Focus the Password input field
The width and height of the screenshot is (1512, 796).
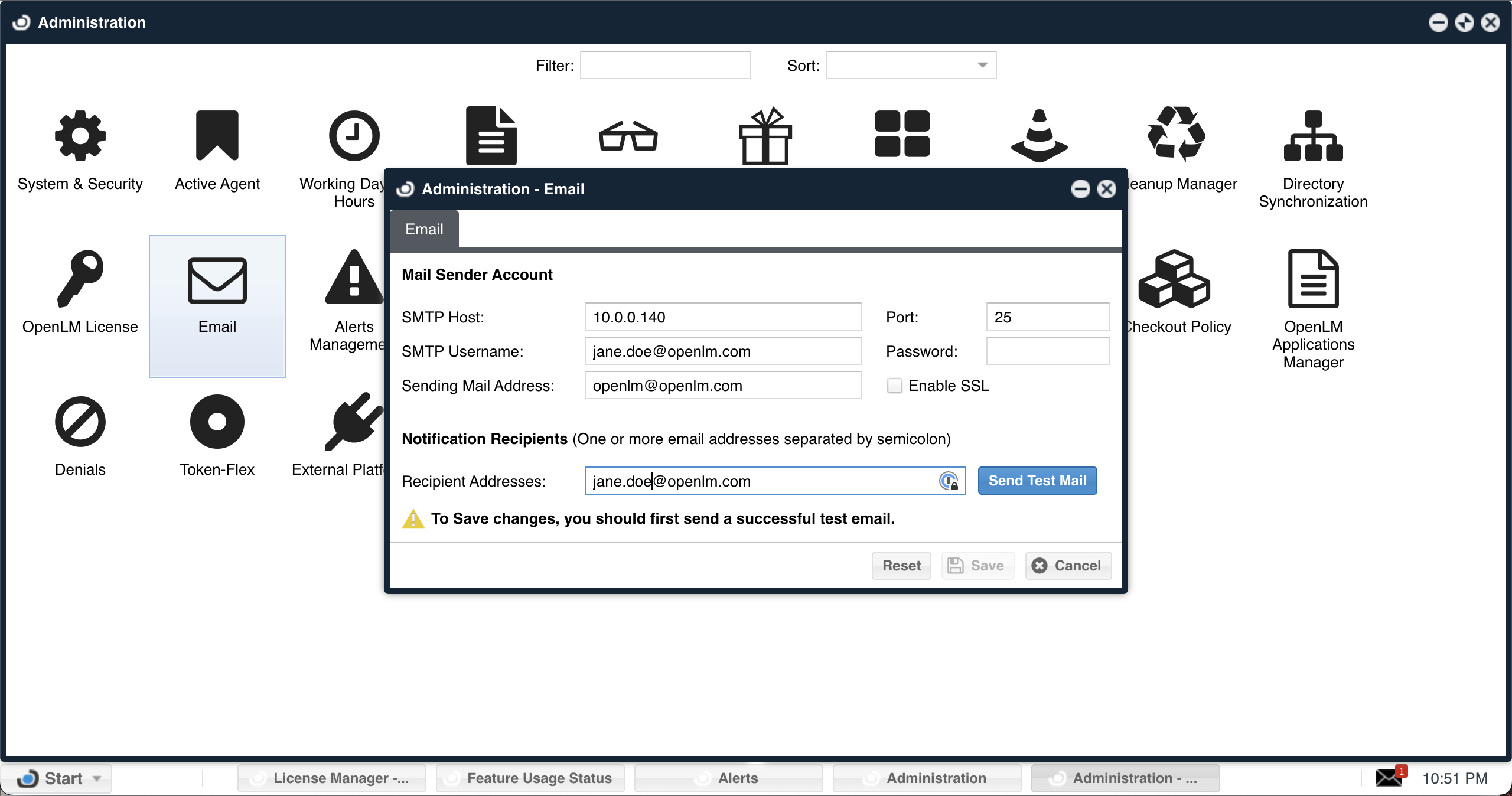1048,351
